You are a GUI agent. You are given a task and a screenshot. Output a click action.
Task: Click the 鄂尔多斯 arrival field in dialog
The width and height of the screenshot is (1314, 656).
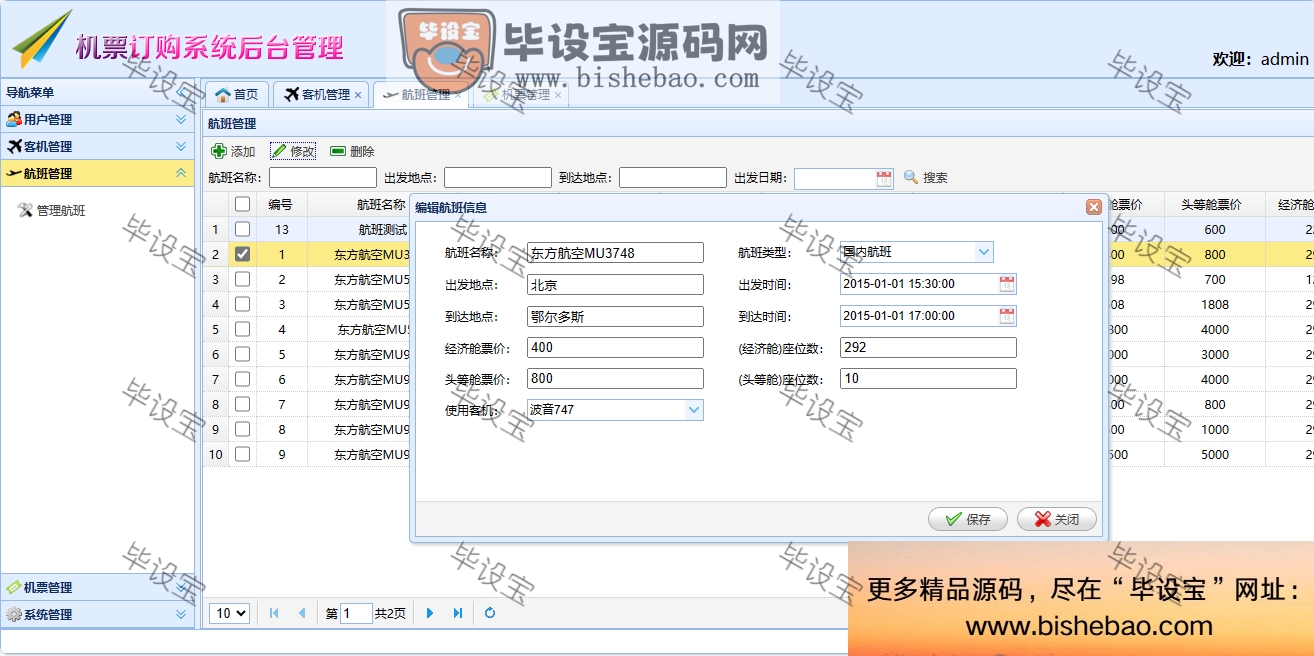(615, 316)
